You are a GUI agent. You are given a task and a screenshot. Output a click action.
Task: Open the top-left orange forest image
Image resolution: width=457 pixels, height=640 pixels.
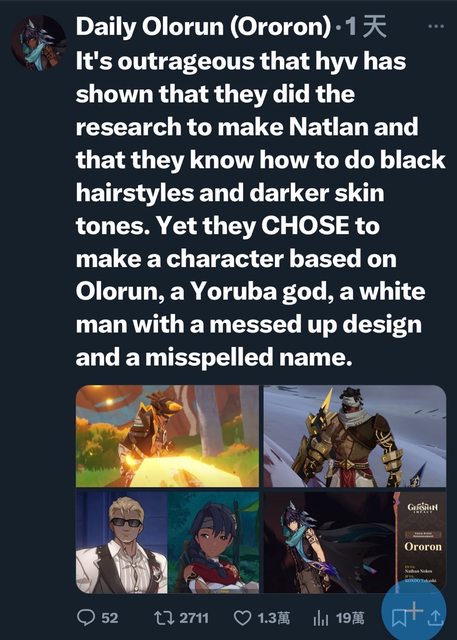pos(167,436)
